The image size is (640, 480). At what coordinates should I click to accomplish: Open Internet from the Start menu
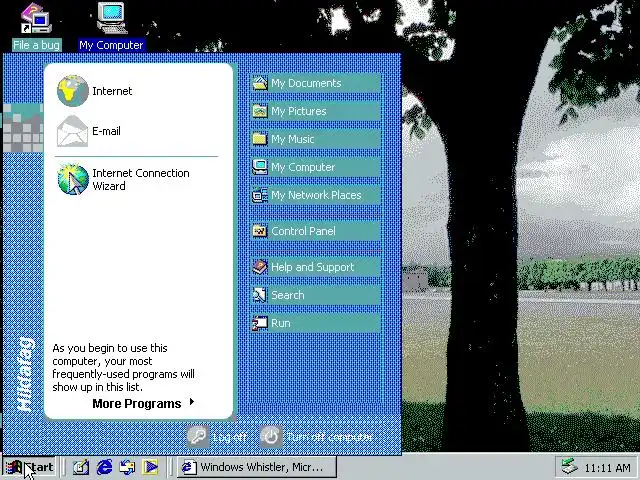click(137, 91)
